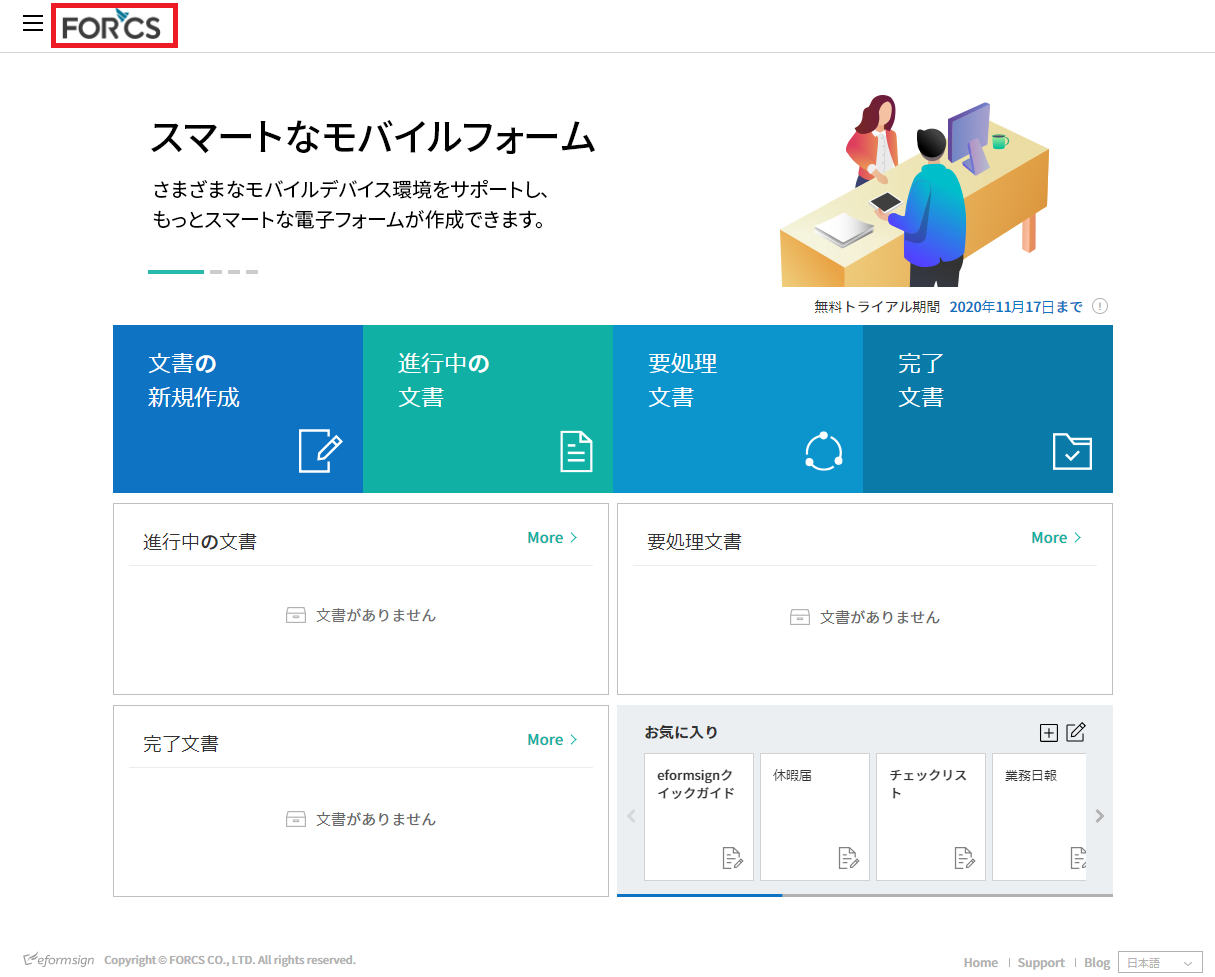Click document icon on 進行中の文書 tile
Screen dimensions: 1215x977
576,451
